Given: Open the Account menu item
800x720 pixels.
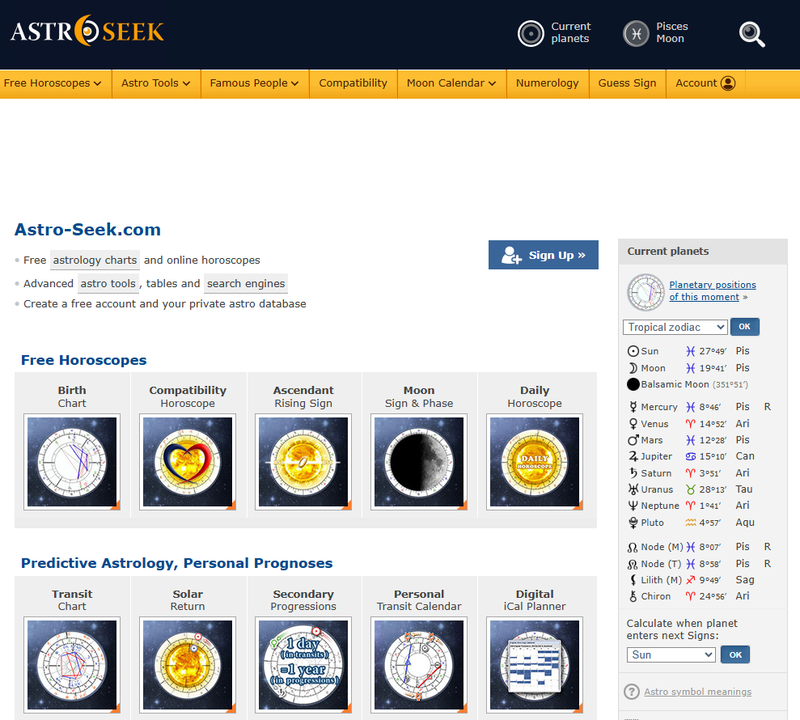Looking at the screenshot, I should 705,83.
